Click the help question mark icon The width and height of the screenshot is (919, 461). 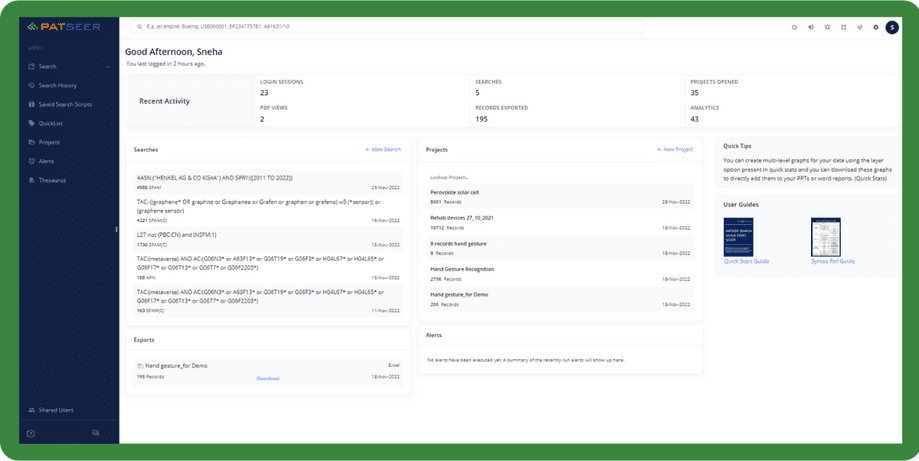[31, 433]
